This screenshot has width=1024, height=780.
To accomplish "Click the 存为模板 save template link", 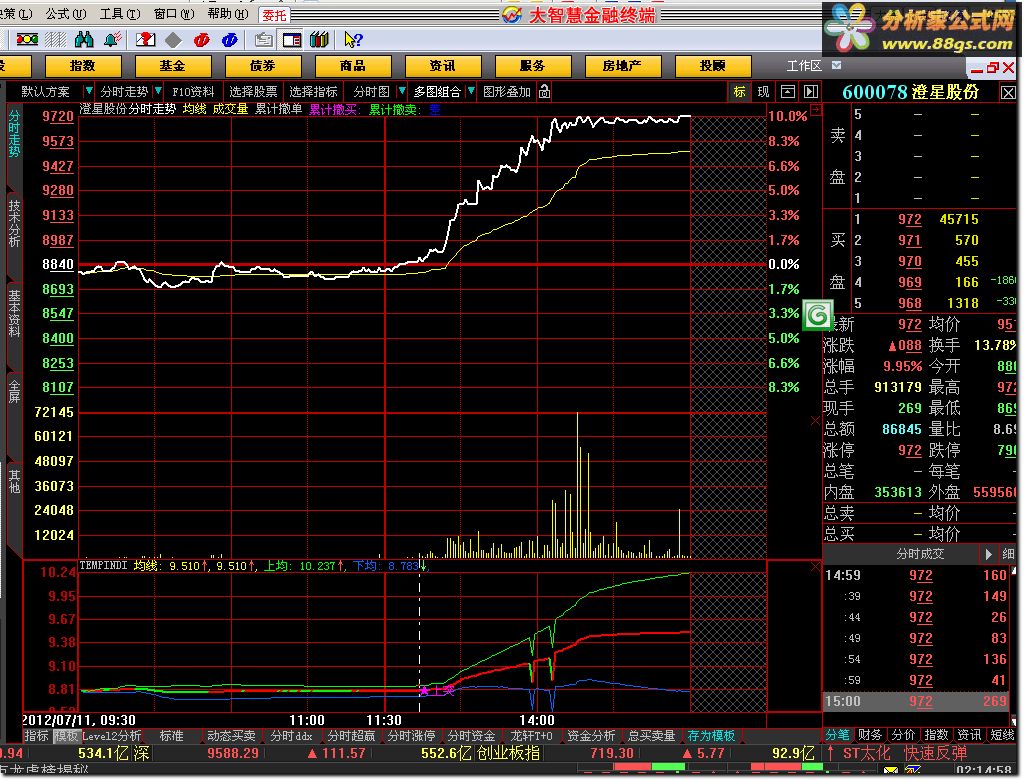I will point(712,736).
